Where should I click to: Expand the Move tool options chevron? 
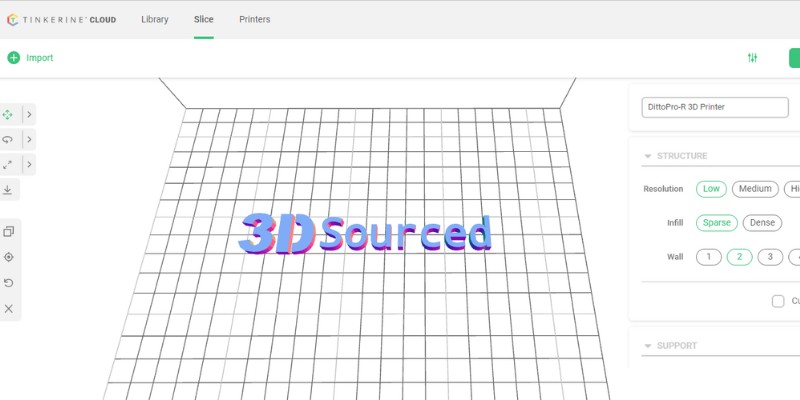[x=28, y=114]
